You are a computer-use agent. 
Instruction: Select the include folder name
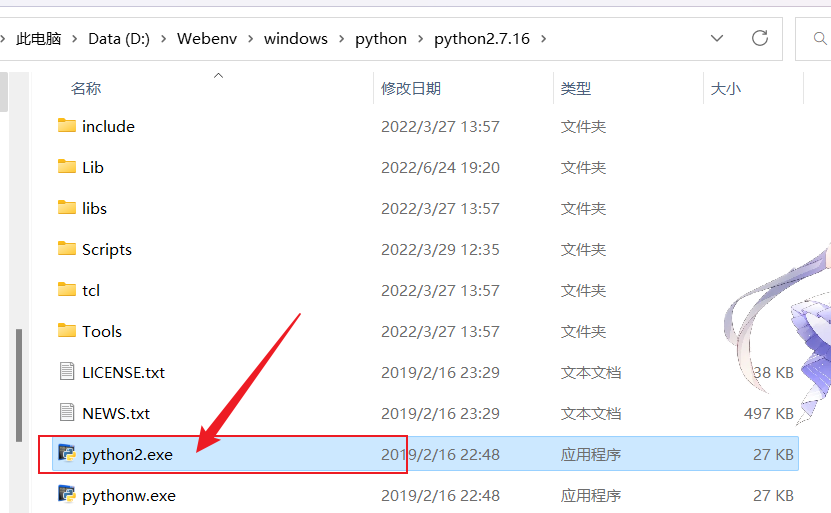[108, 127]
